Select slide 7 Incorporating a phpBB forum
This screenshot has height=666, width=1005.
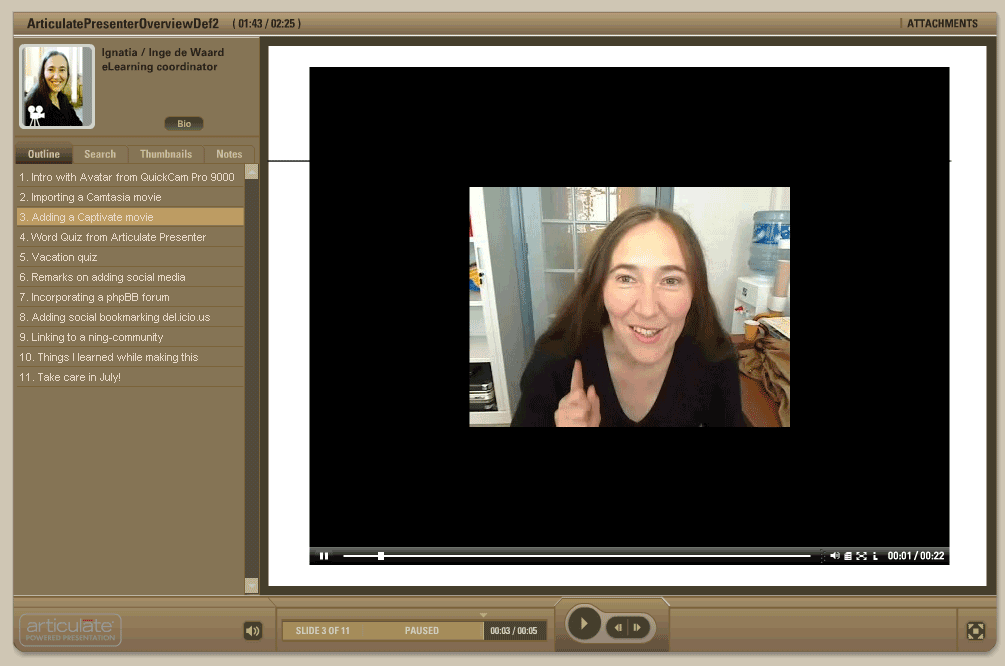130,297
